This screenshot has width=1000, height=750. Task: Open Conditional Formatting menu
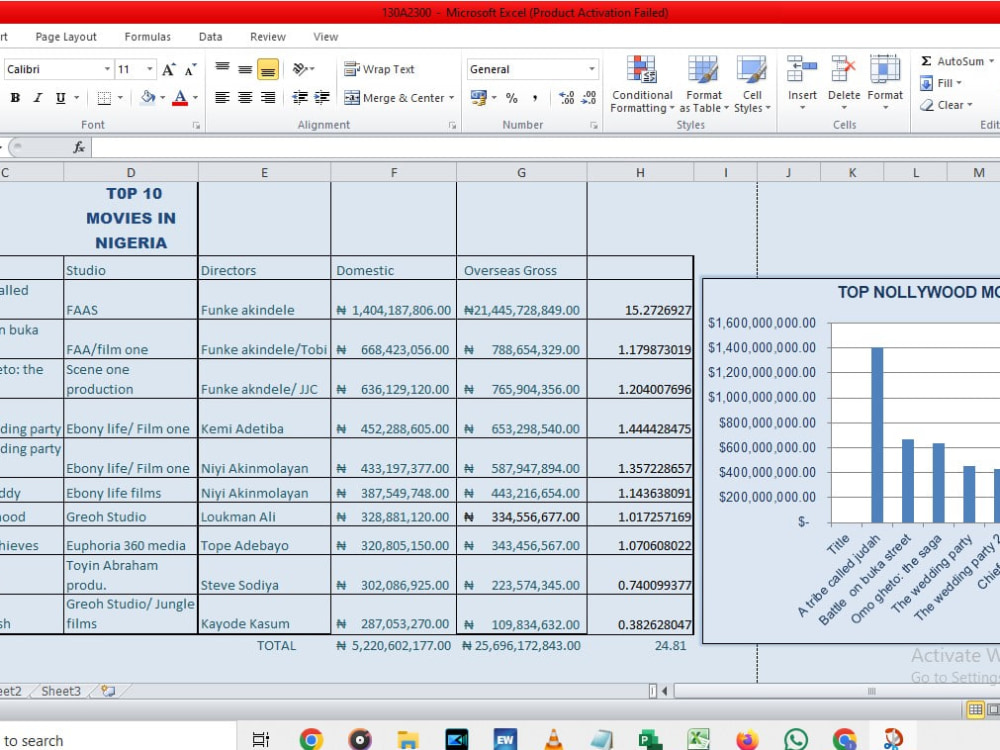pyautogui.click(x=642, y=84)
